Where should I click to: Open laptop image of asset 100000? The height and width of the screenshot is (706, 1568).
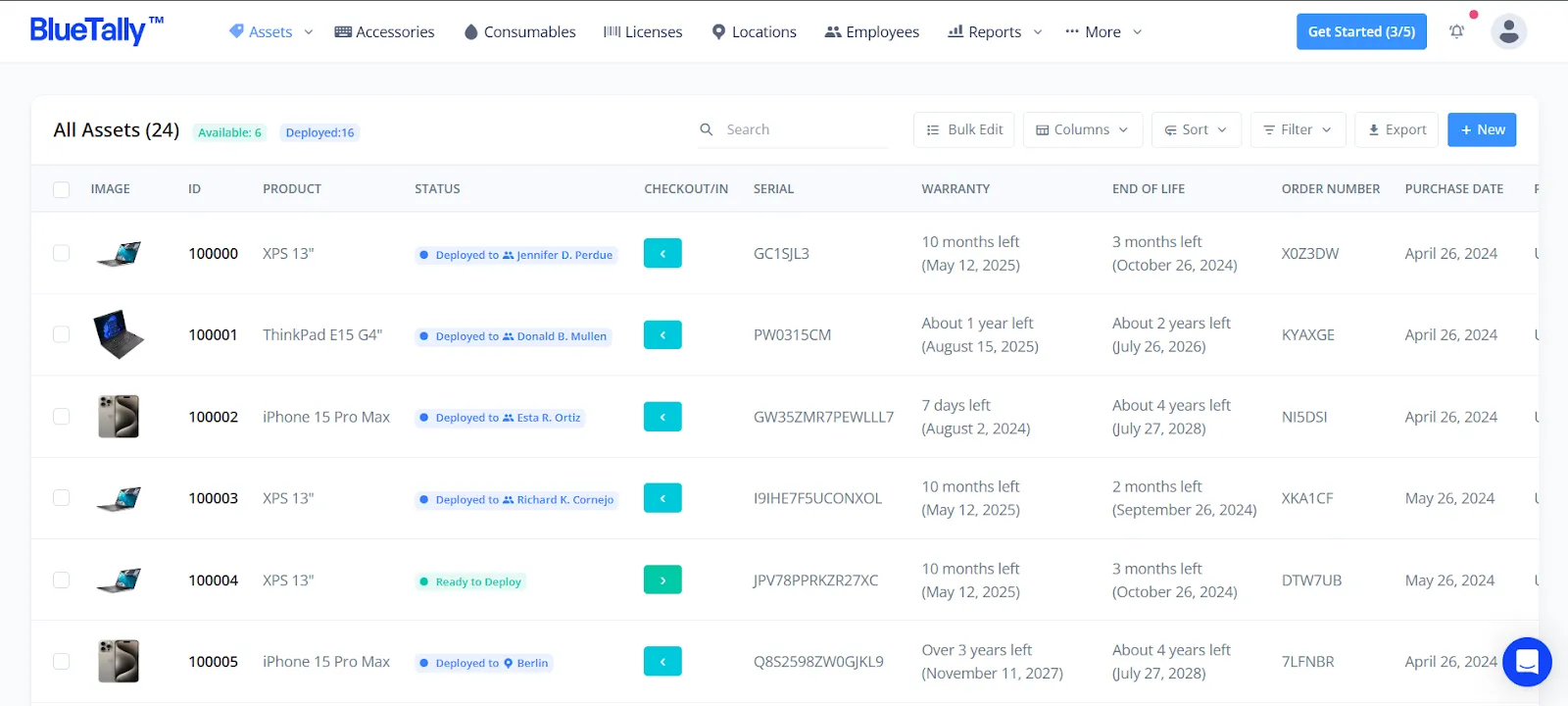click(x=119, y=254)
